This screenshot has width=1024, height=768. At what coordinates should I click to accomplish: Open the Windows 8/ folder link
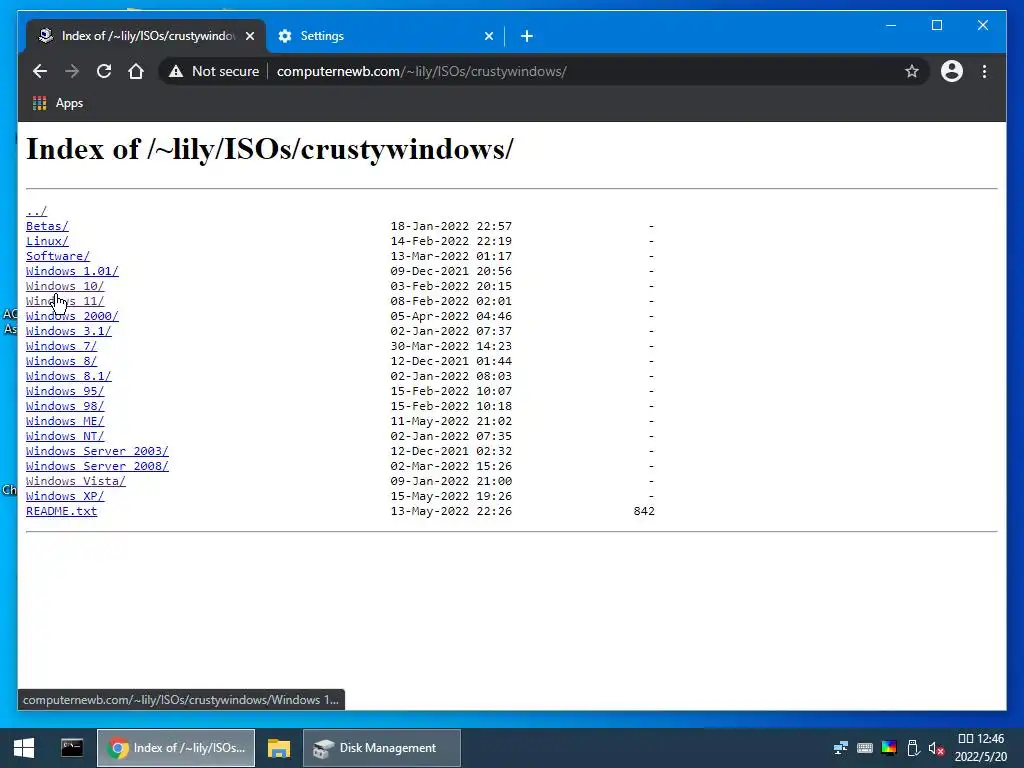coord(61,361)
